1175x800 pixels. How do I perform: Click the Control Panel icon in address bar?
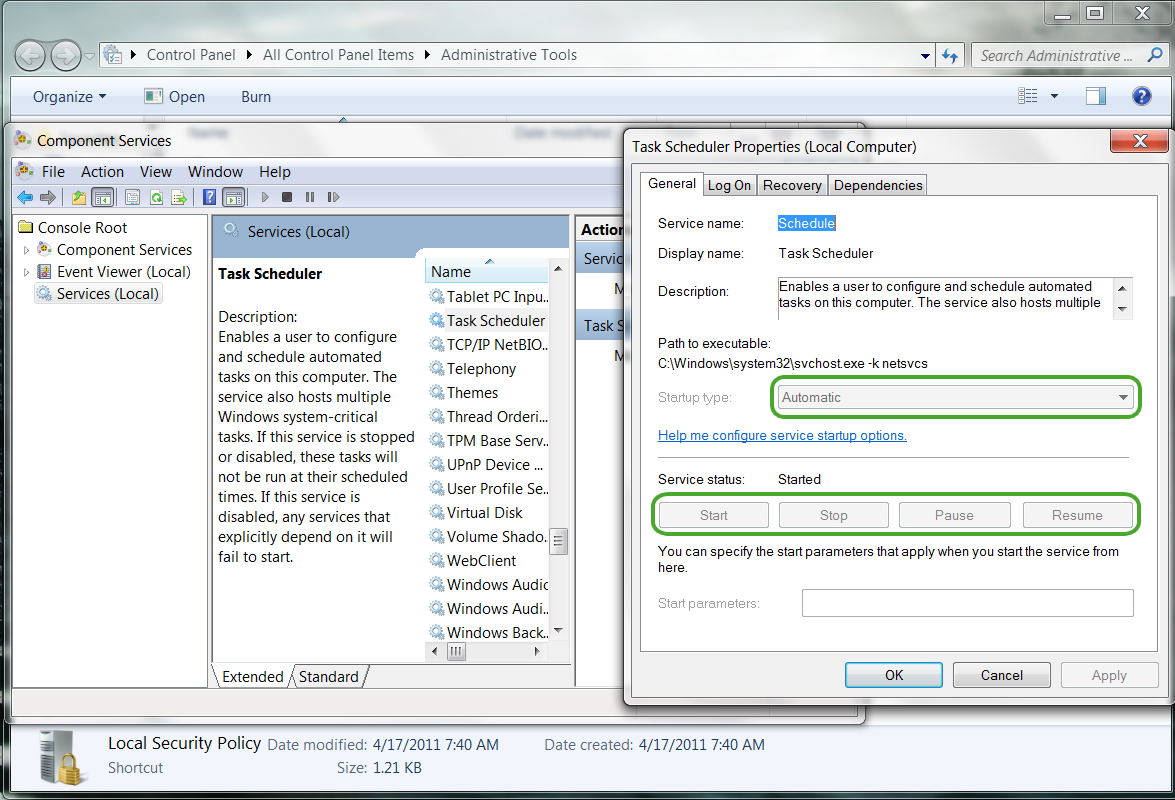(x=112, y=55)
